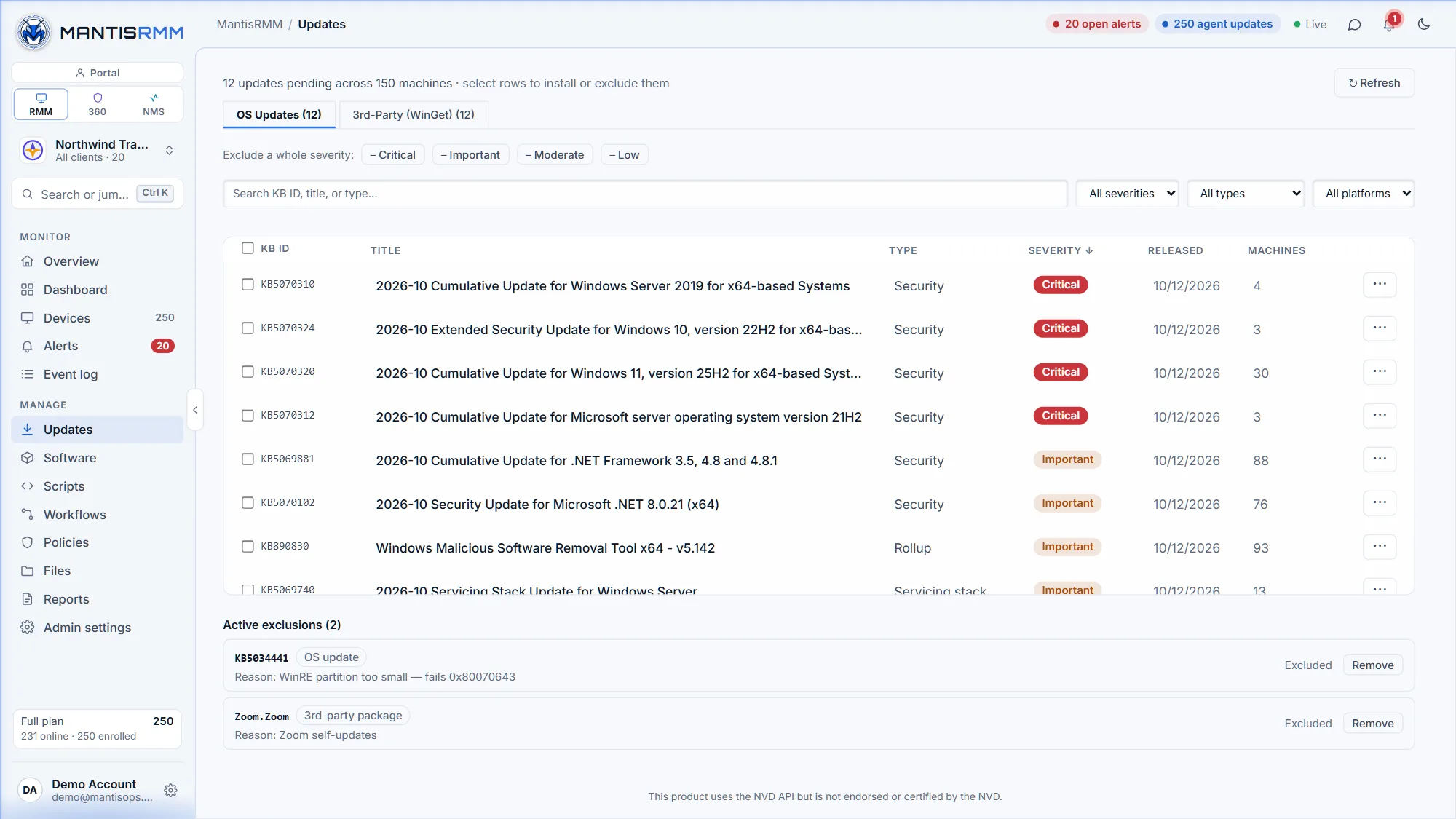The image size is (1456, 819).
Task: Select all updates with the header checkbox
Action: pyautogui.click(x=248, y=248)
